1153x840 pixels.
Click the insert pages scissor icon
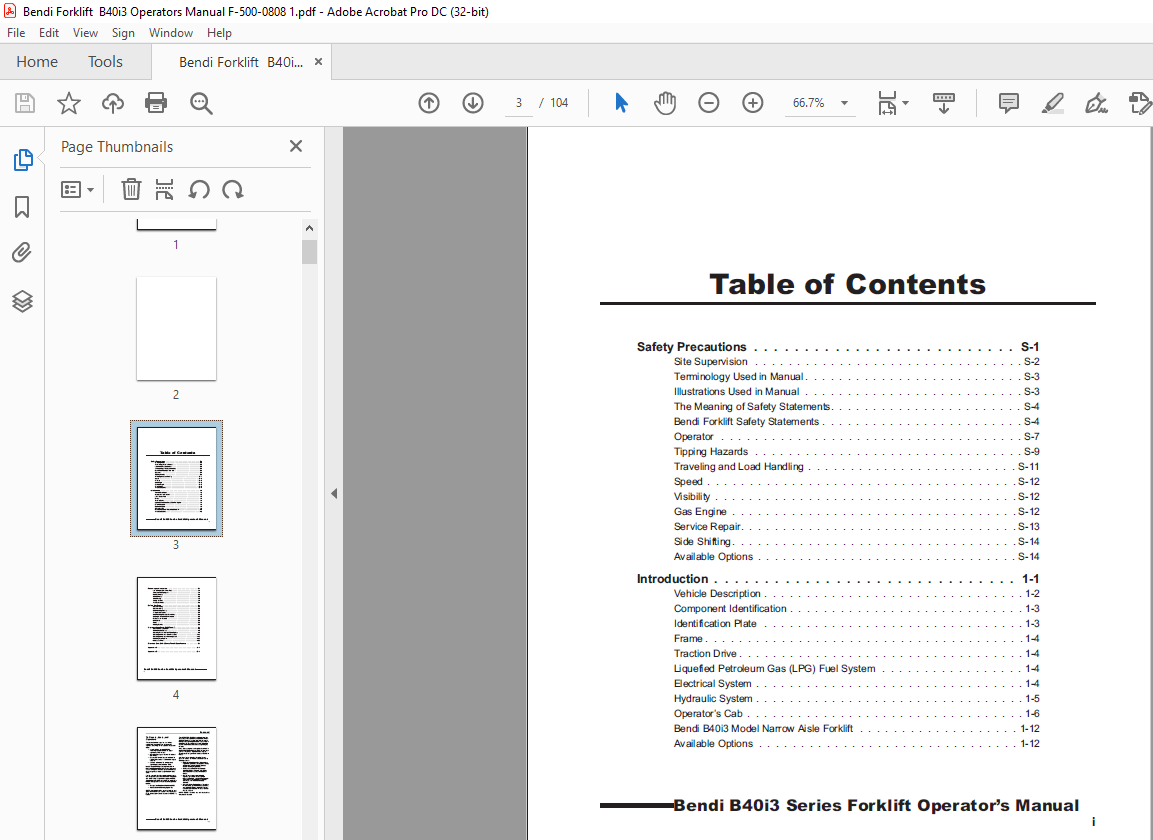pyautogui.click(x=165, y=190)
